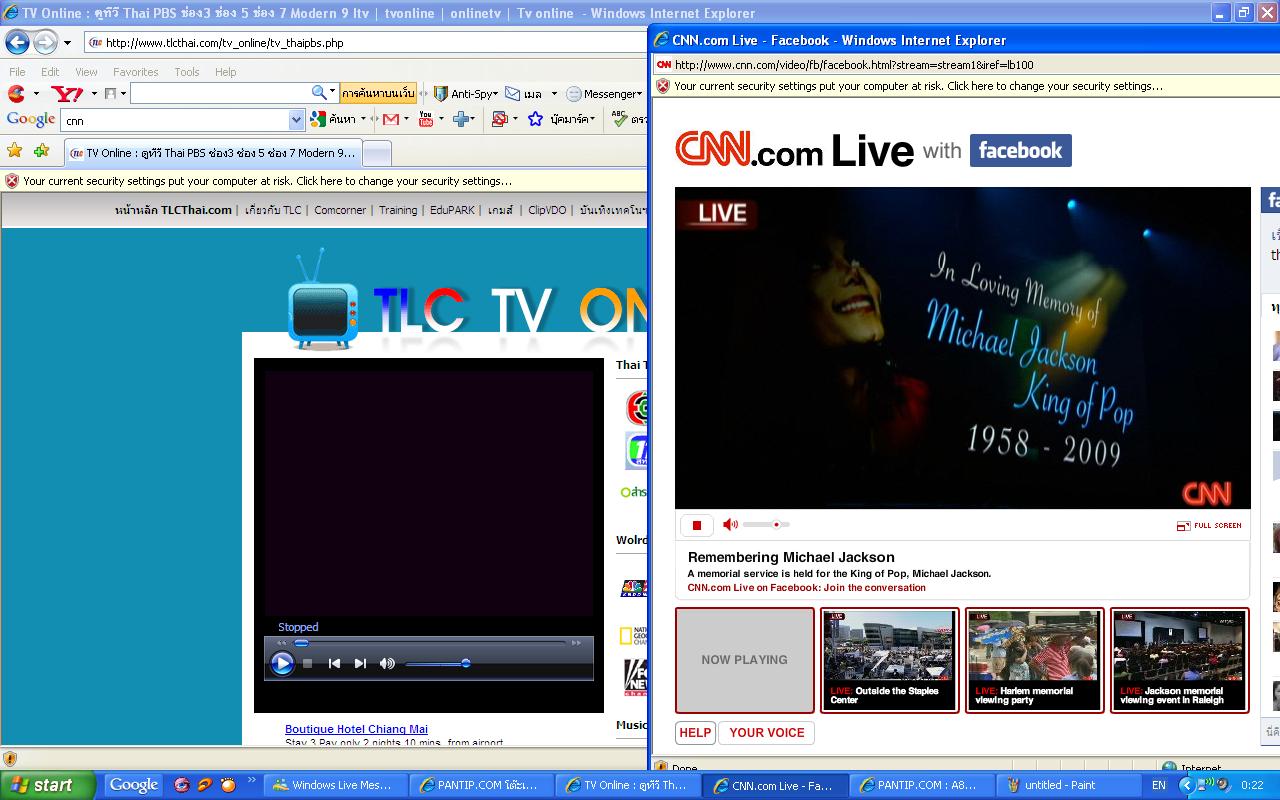This screenshot has width=1280, height=800.
Task: Mute the CNN player red speaker icon
Action: 730,524
